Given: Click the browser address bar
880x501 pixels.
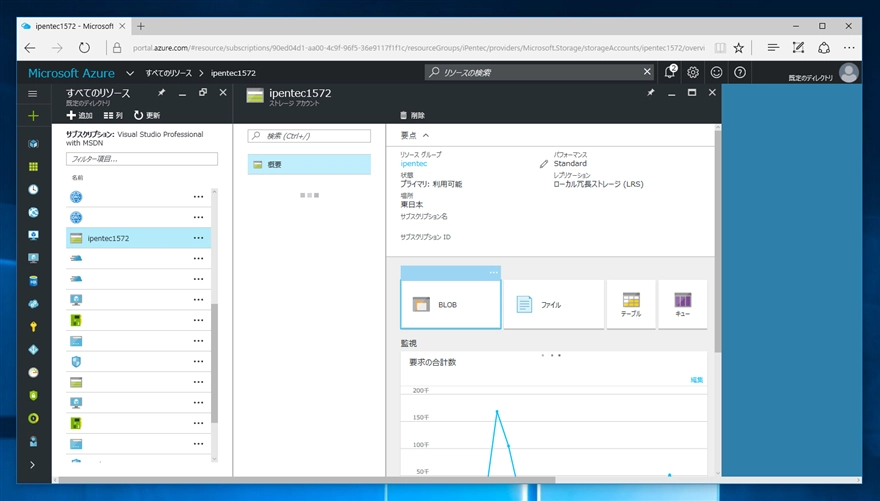Looking at the screenshot, I should click(418, 48).
